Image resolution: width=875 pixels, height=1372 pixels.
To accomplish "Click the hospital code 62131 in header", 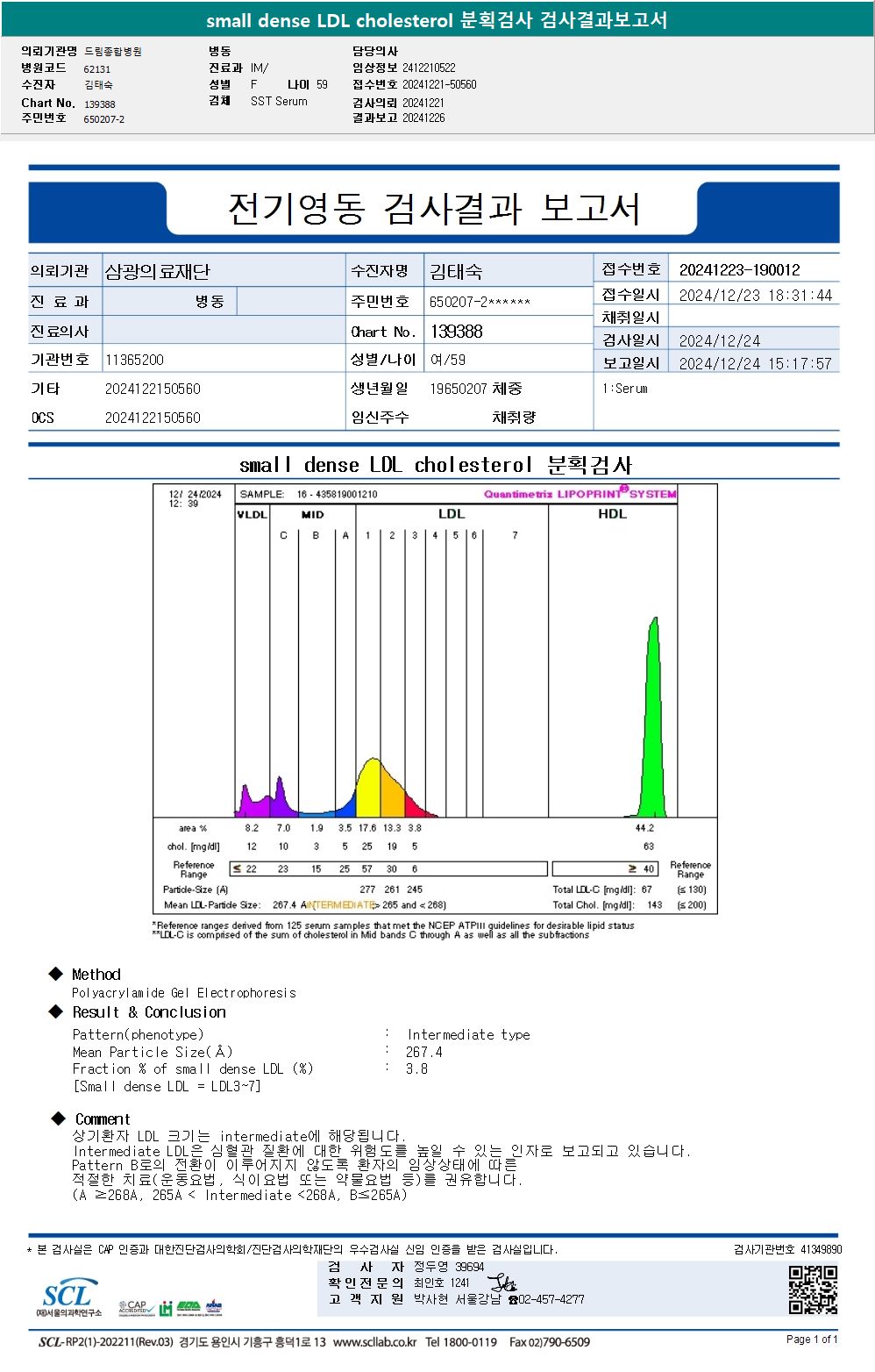I will pyautogui.click(x=97, y=69).
